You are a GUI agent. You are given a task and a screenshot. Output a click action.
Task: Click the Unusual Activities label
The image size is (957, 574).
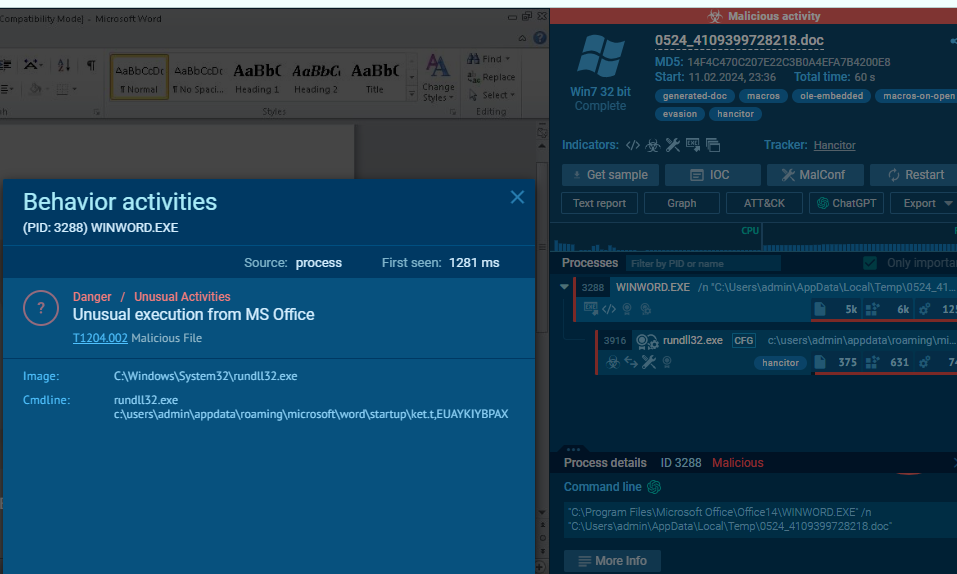pos(182,297)
